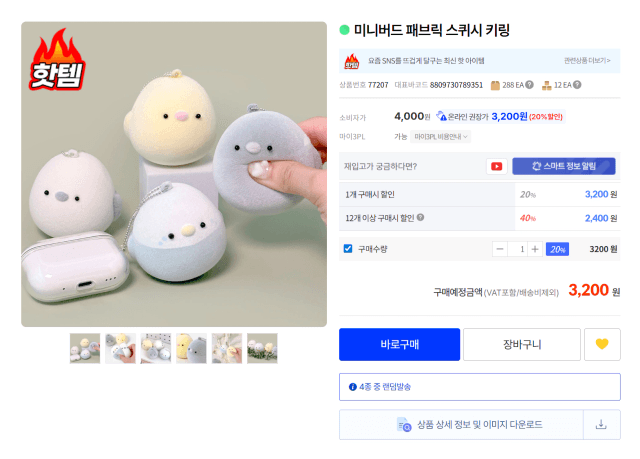Add item to wishlist with heart icon

pos(602,344)
